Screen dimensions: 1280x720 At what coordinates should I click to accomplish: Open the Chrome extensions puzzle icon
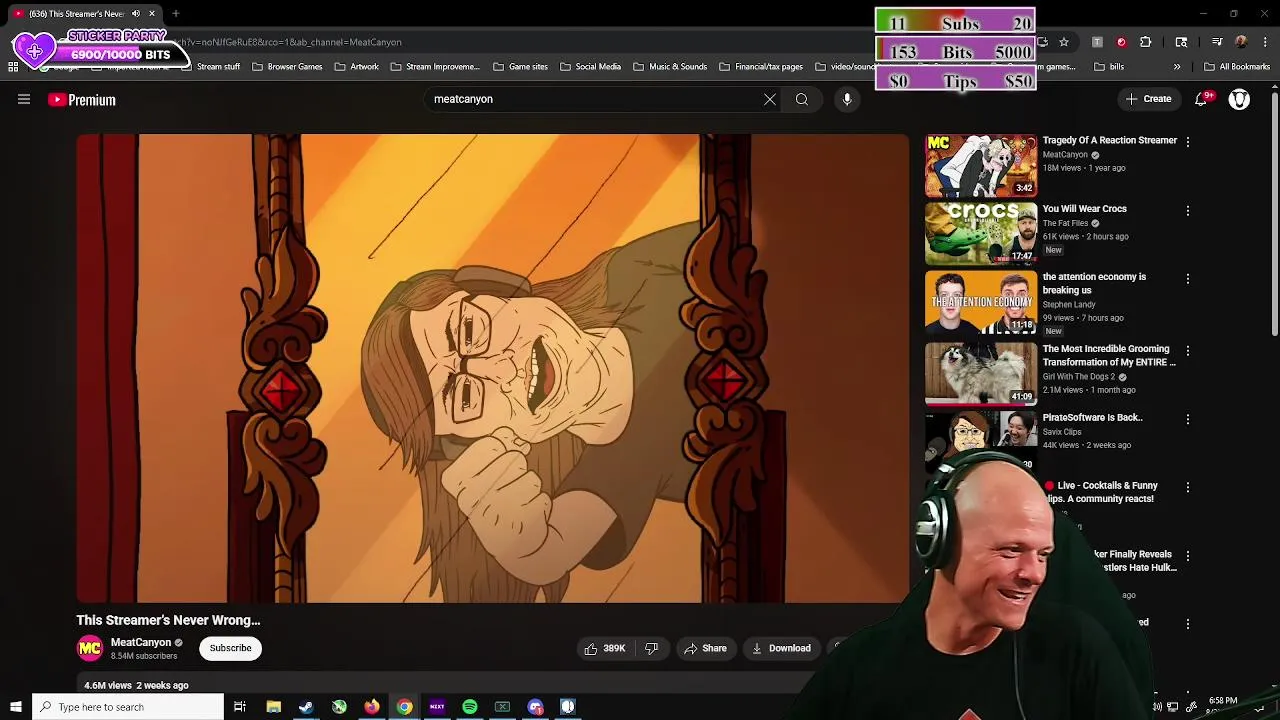(x=1146, y=42)
